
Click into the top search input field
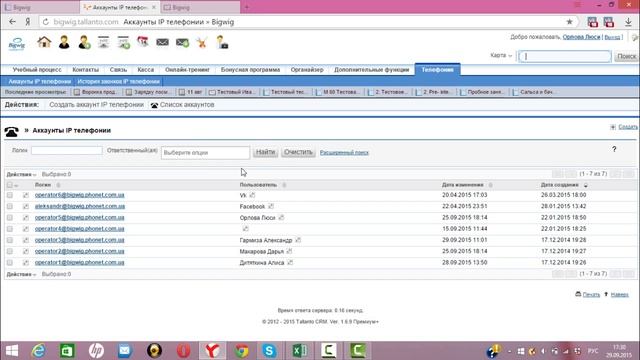coord(565,56)
